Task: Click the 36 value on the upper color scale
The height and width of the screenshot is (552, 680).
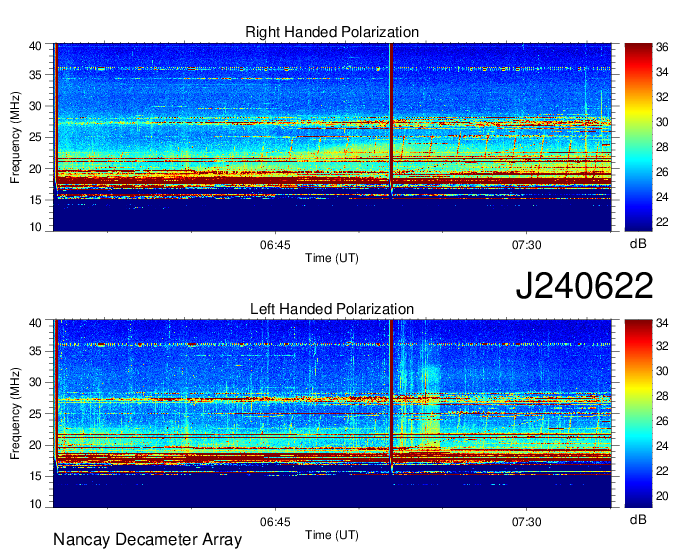Action: pos(662,47)
